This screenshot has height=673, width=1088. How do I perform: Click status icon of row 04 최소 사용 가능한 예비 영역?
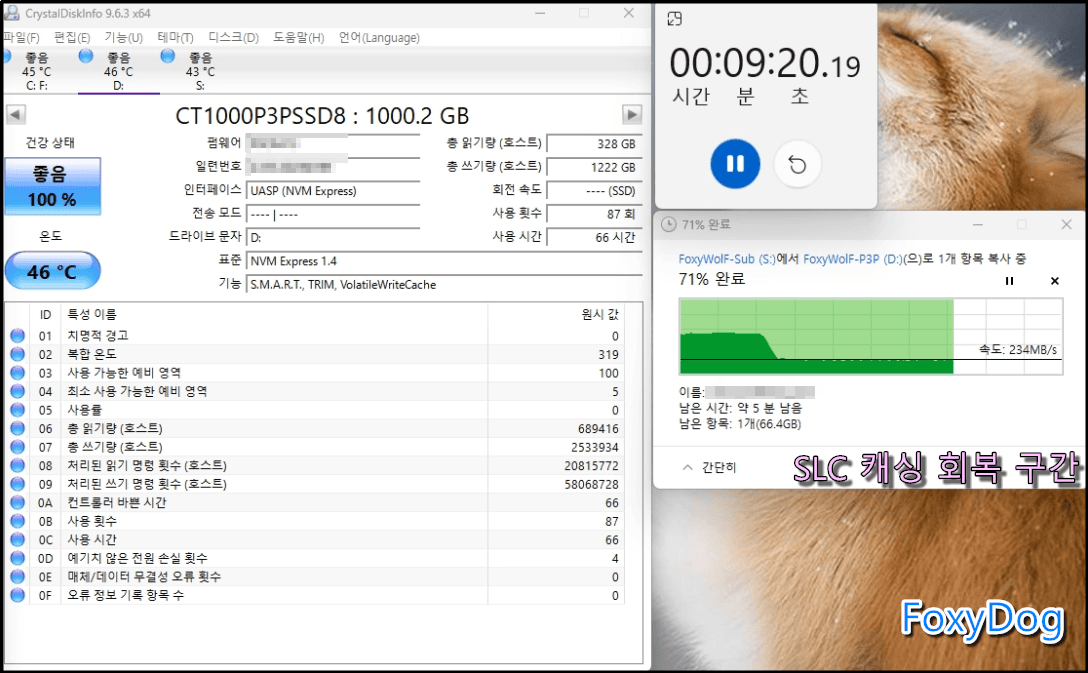coord(18,391)
